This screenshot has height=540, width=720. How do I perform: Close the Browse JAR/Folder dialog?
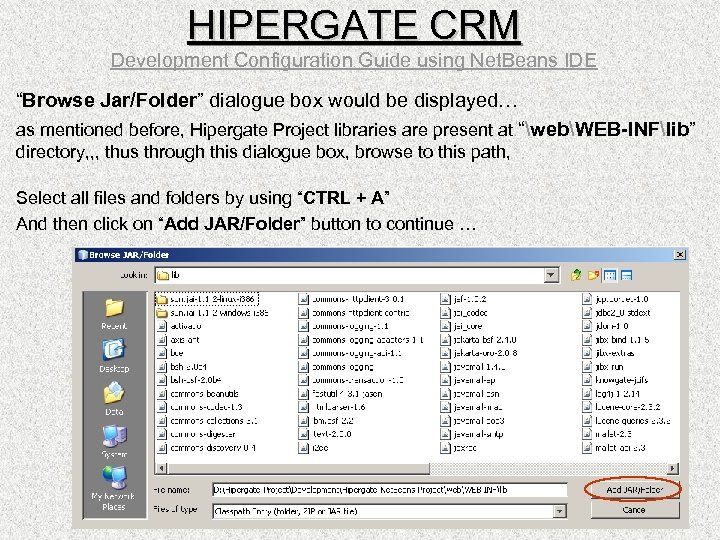(680, 255)
